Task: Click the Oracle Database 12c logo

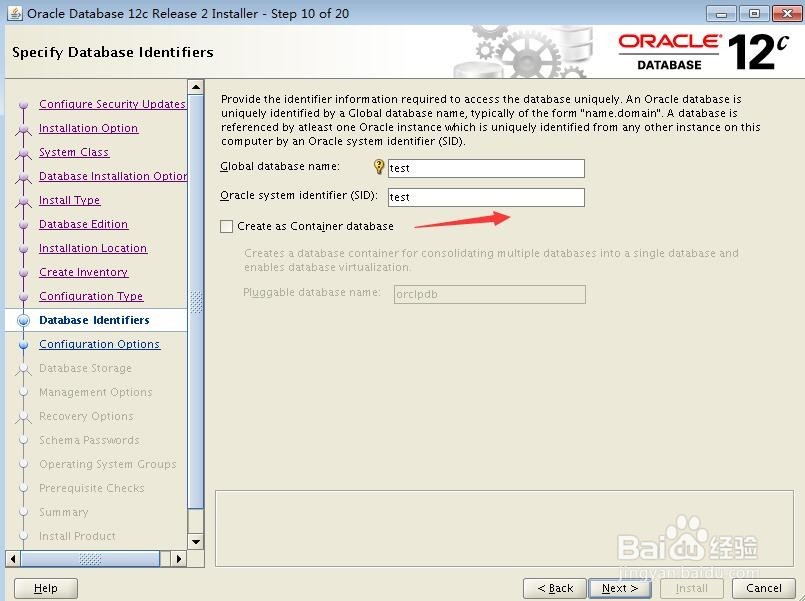Action: coord(703,52)
